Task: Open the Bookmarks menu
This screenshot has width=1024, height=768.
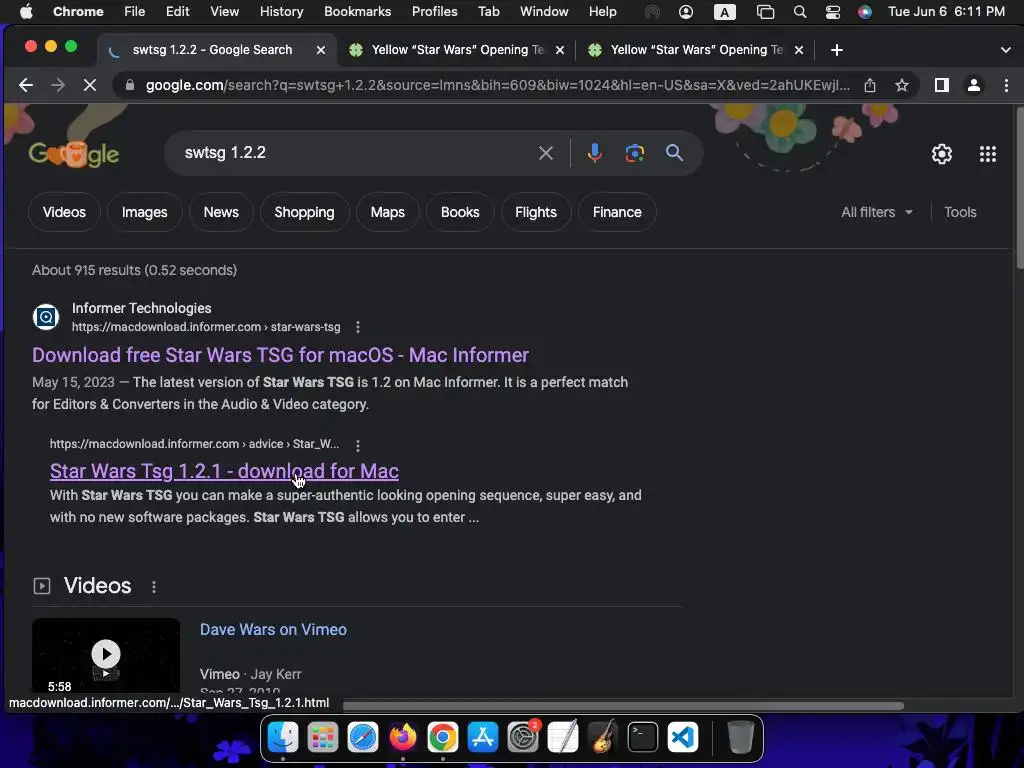Action: tap(357, 11)
